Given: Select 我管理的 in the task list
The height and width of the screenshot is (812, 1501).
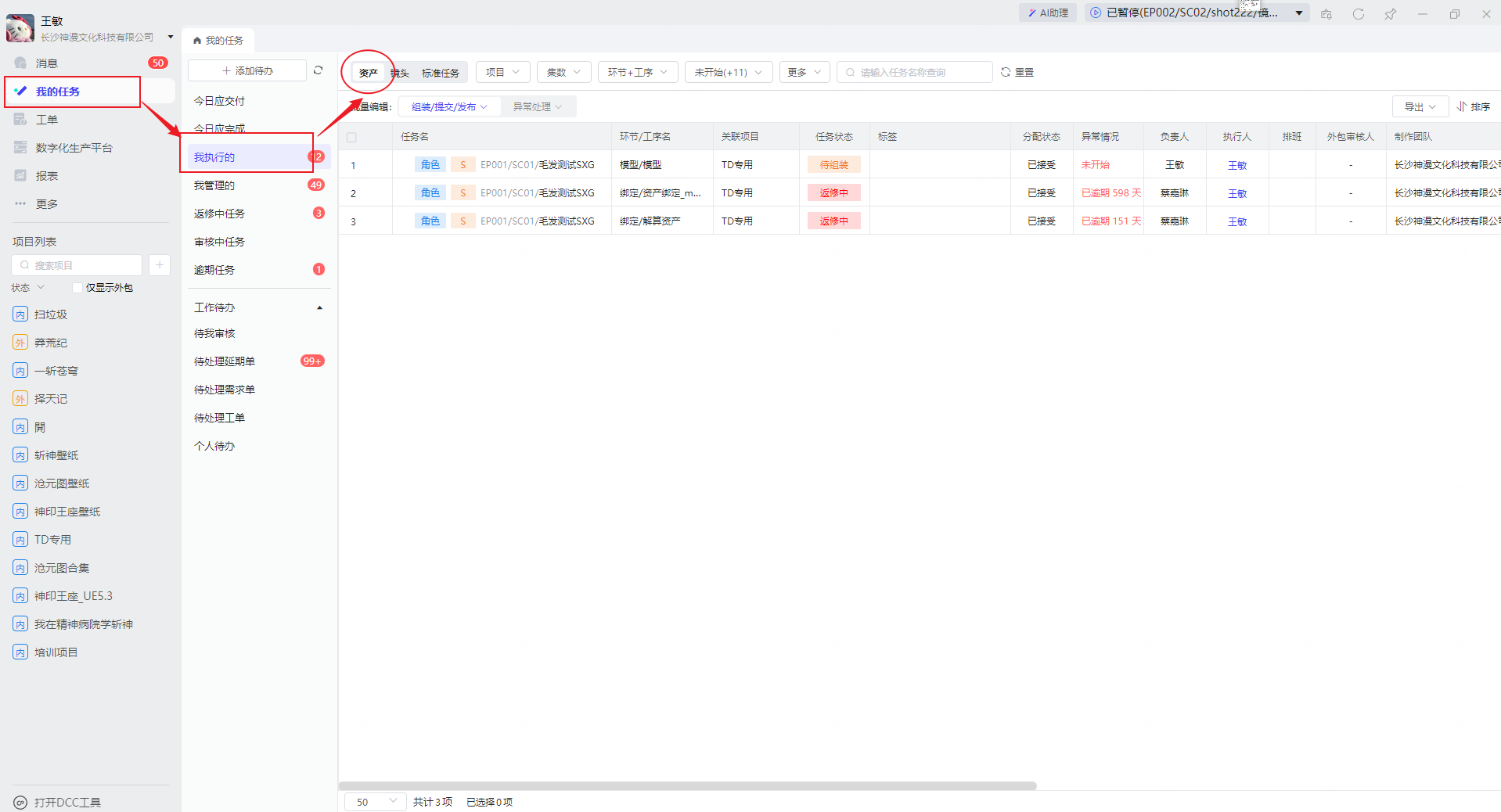Looking at the screenshot, I should (x=214, y=185).
